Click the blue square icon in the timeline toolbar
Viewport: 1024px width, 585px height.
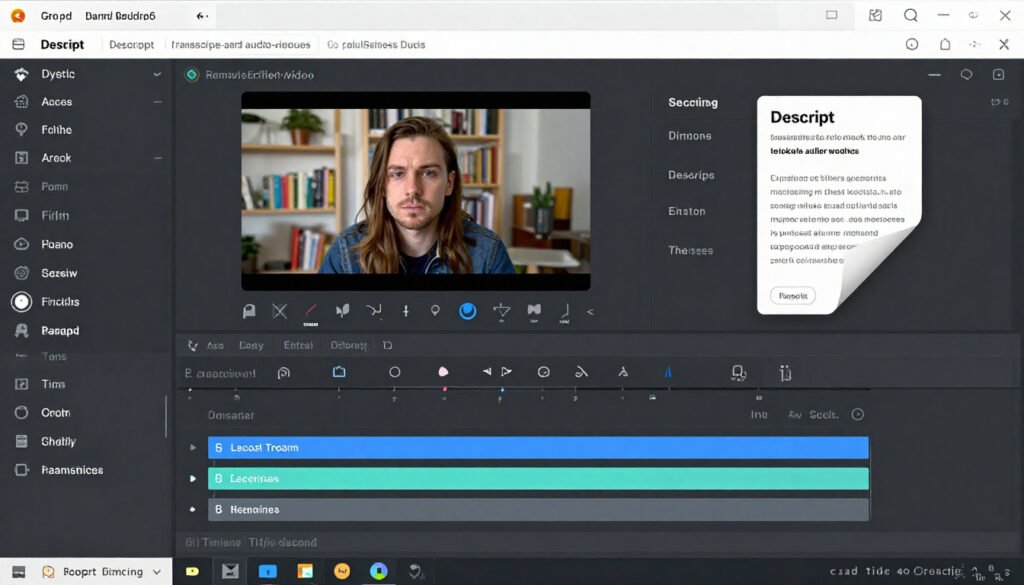[339, 372]
